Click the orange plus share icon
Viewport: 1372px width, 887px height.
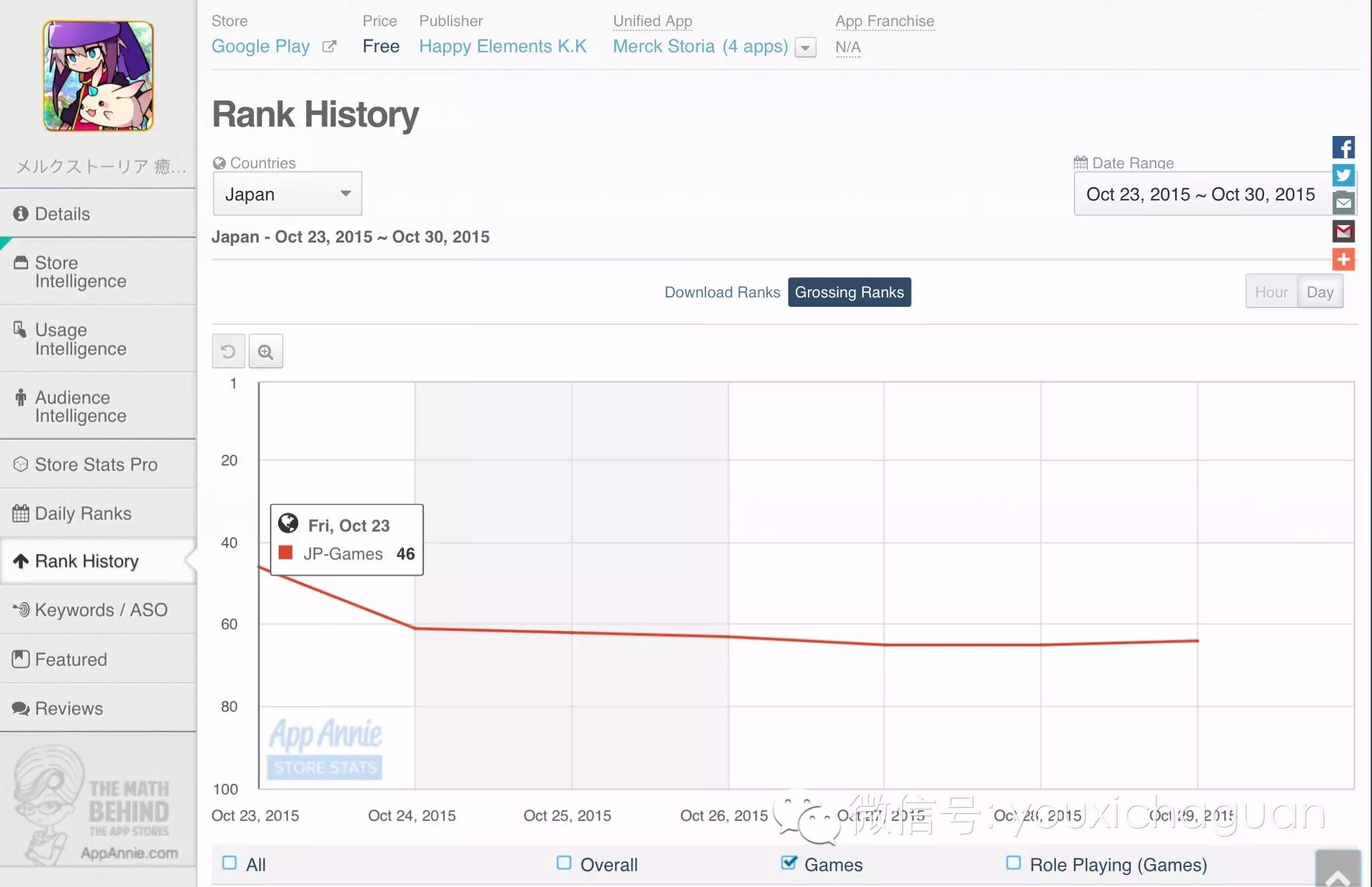[x=1343, y=259]
